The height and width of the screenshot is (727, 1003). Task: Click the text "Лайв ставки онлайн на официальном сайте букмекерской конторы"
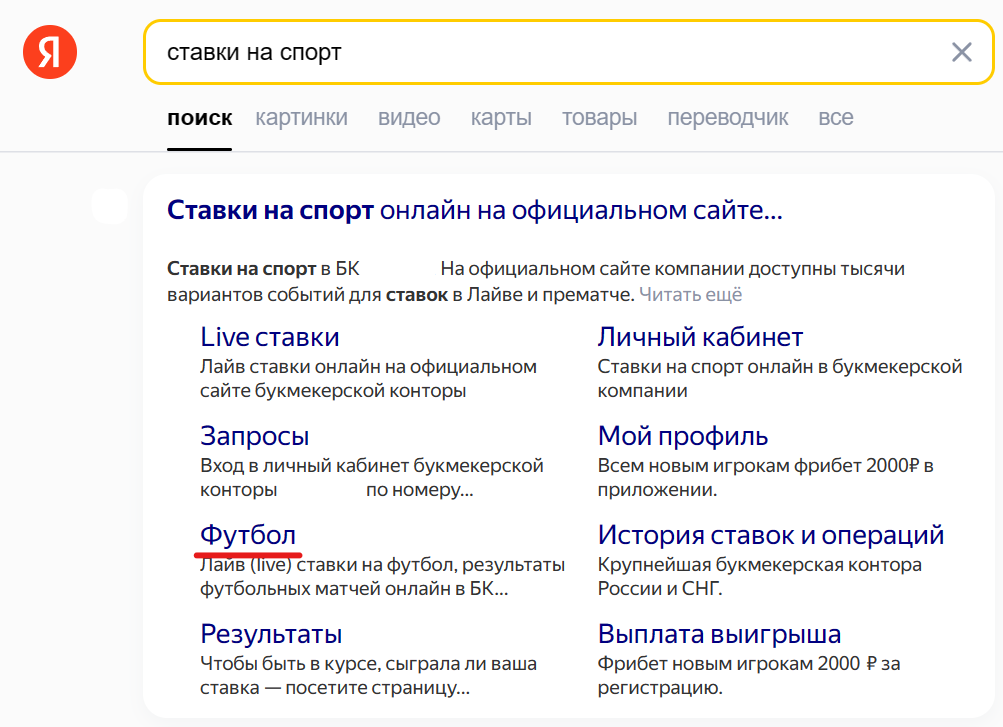point(368,379)
